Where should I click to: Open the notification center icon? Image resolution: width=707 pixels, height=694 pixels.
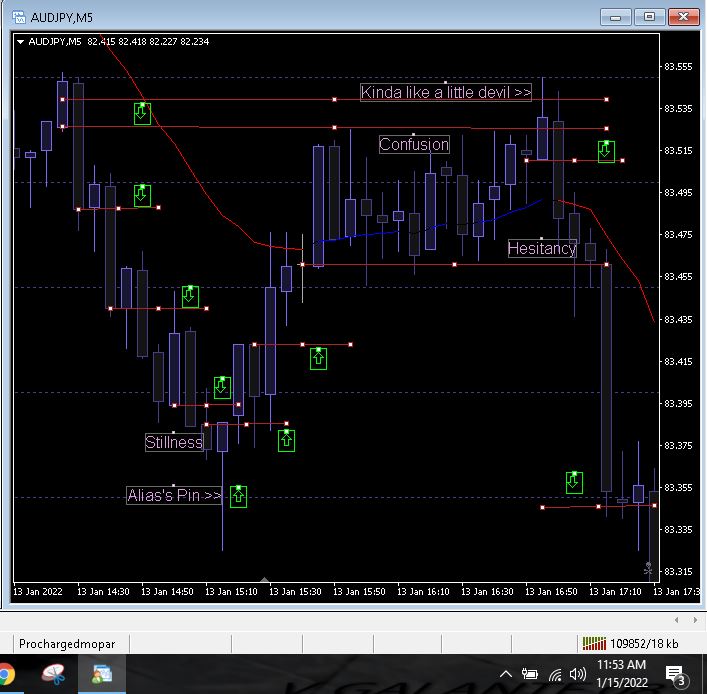click(675, 675)
